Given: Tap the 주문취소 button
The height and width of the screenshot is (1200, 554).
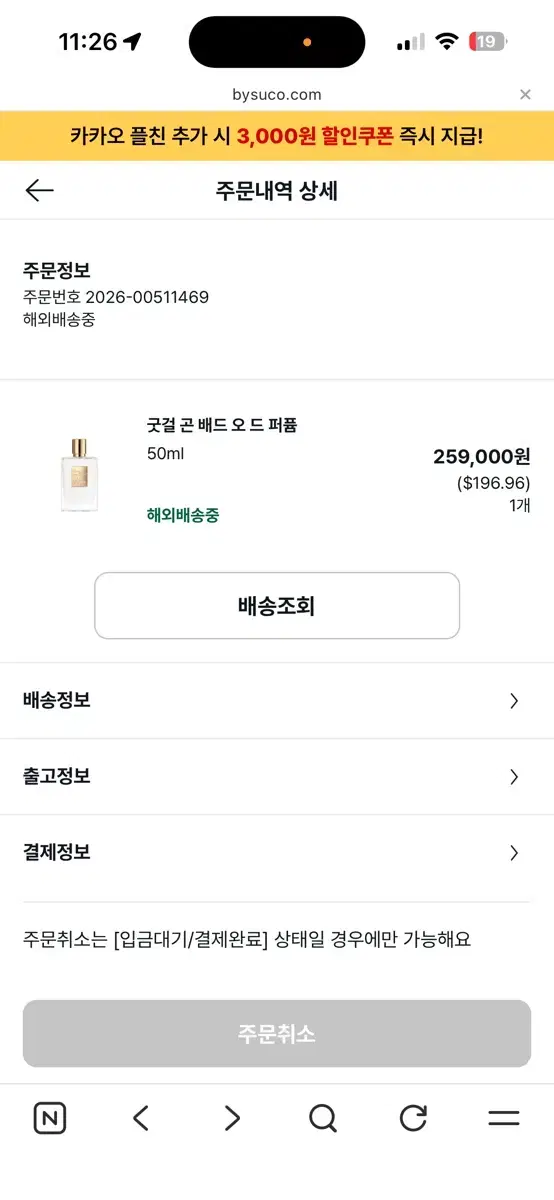Looking at the screenshot, I should [277, 1034].
